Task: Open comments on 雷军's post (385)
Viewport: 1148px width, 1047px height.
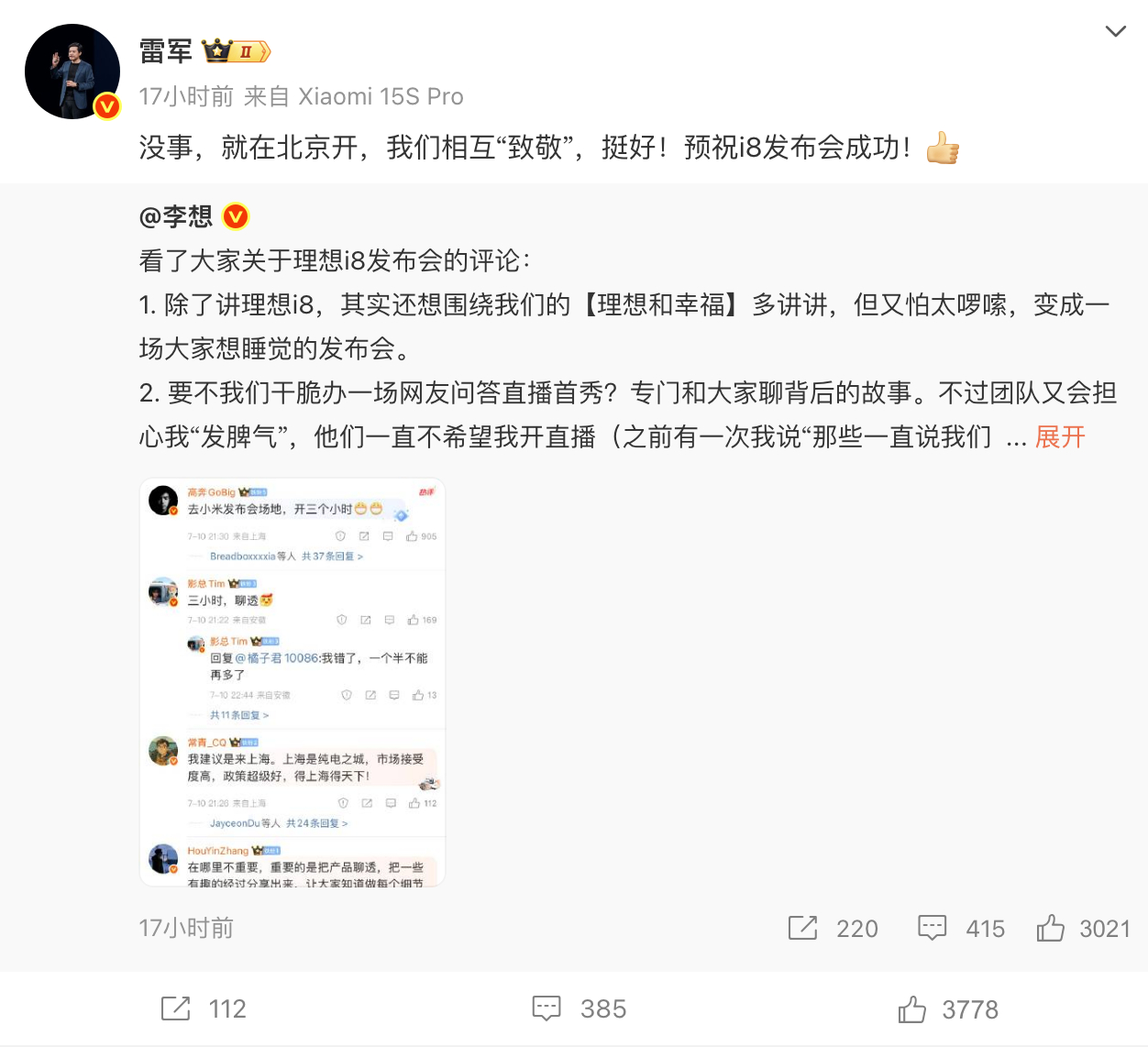Action: coord(580,1008)
